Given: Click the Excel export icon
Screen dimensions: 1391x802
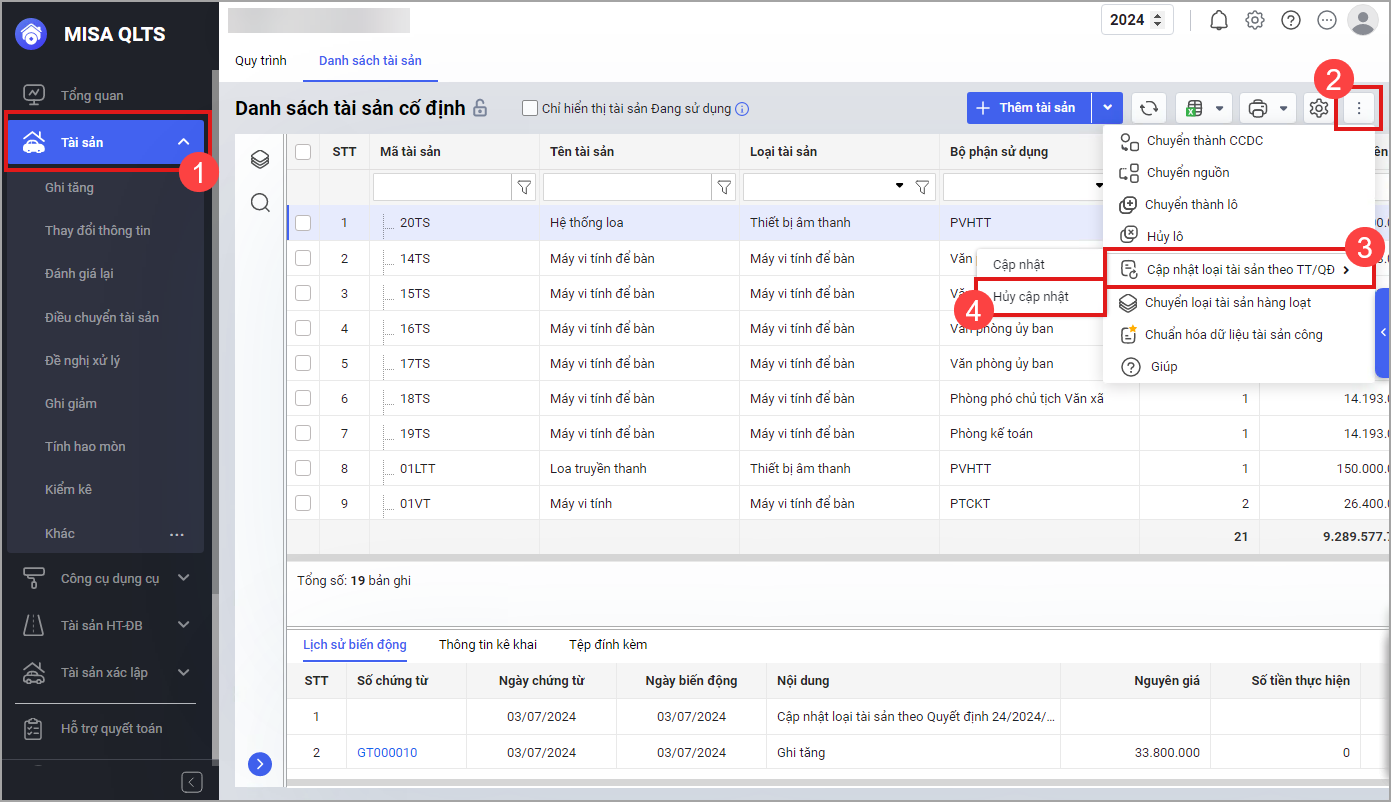Looking at the screenshot, I should tap(1192, 108).
